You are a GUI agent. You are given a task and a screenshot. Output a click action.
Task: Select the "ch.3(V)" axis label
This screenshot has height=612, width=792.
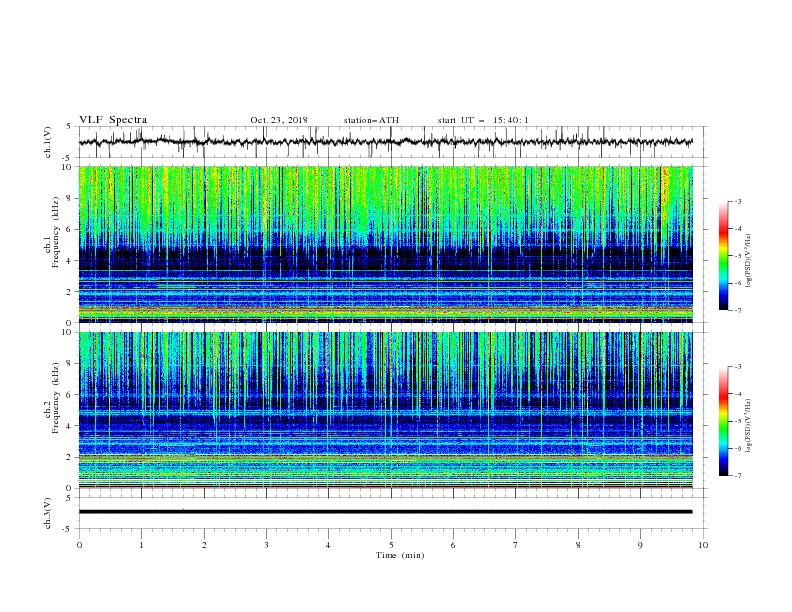[48, 513]
